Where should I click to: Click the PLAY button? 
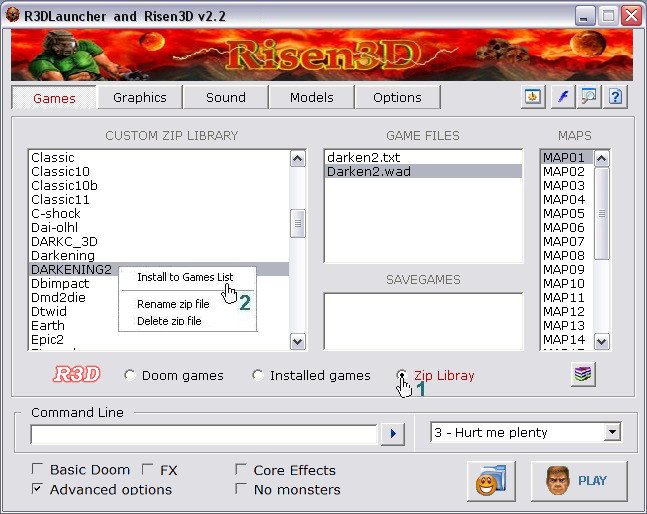coord(579,481)
